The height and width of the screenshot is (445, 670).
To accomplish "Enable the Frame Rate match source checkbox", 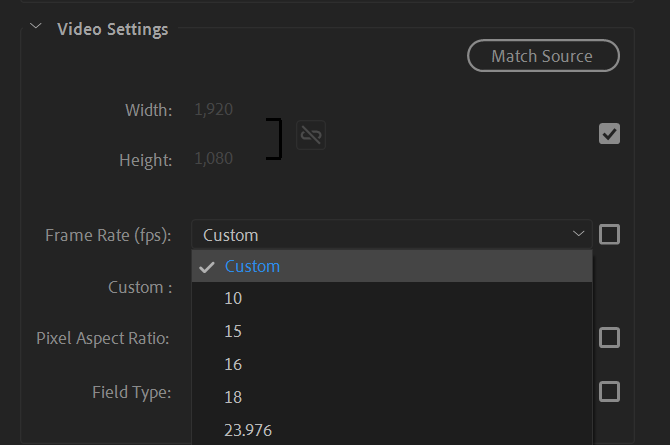I will [609, 235].
